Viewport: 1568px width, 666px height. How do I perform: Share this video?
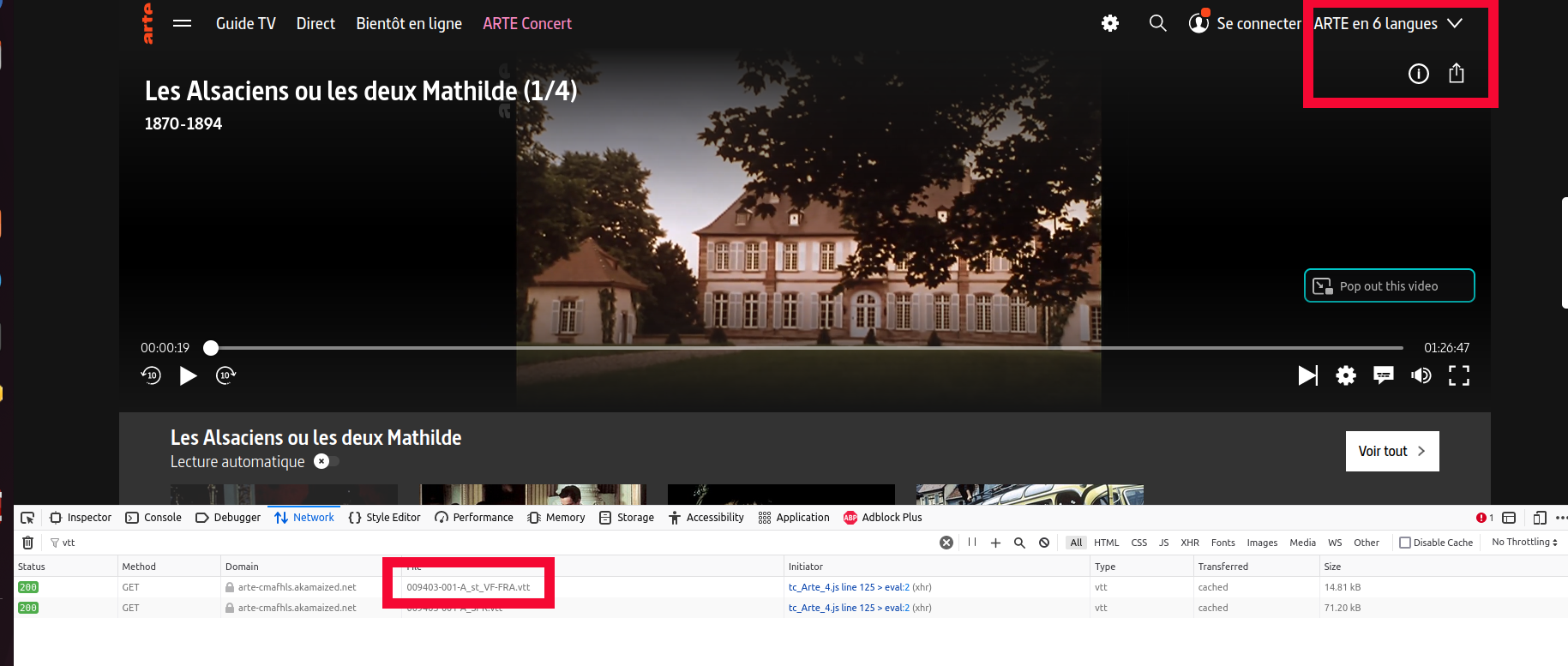1457,73
